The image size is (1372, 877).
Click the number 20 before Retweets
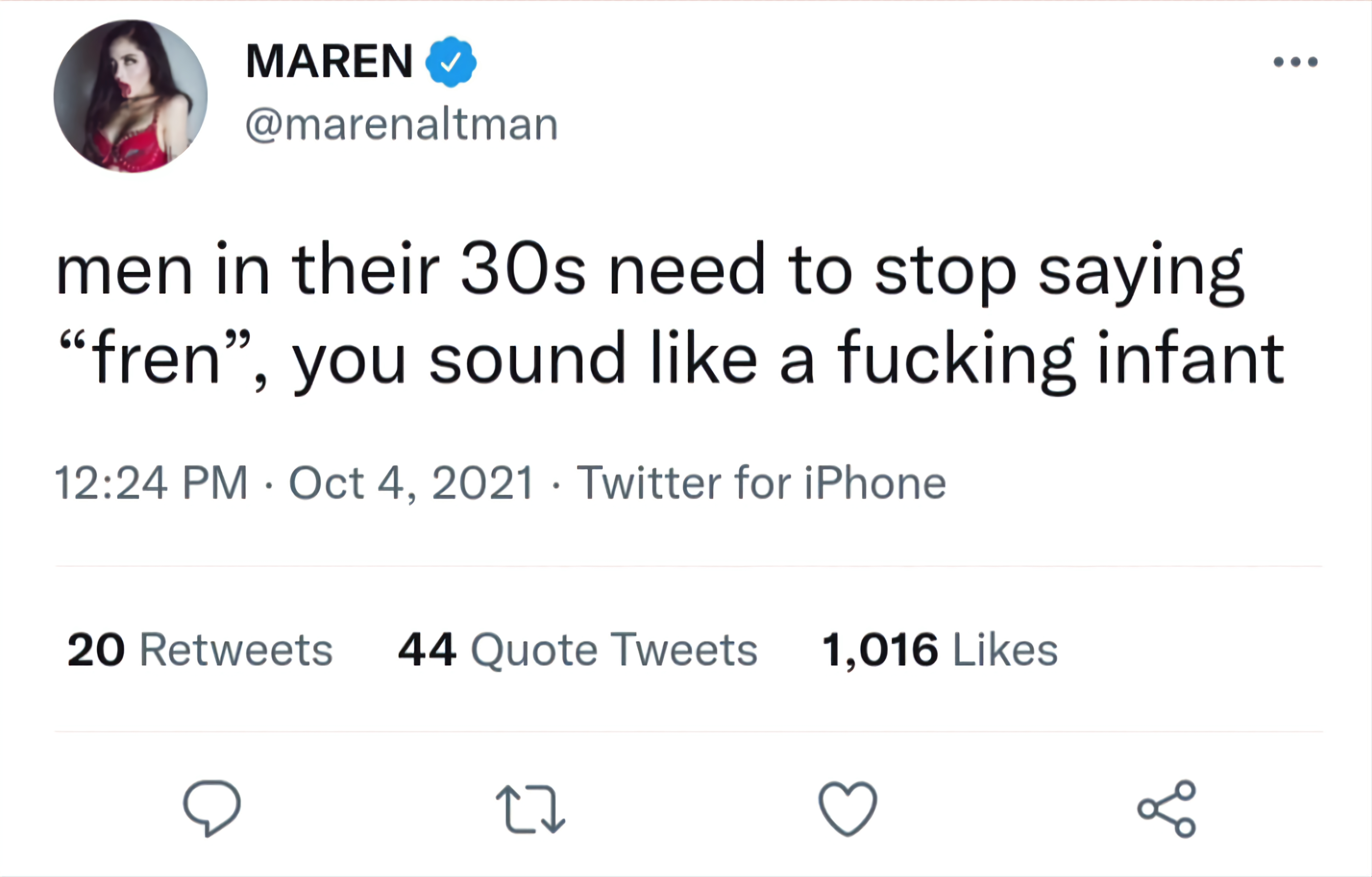pyautogui.click(x=96, y=650)
